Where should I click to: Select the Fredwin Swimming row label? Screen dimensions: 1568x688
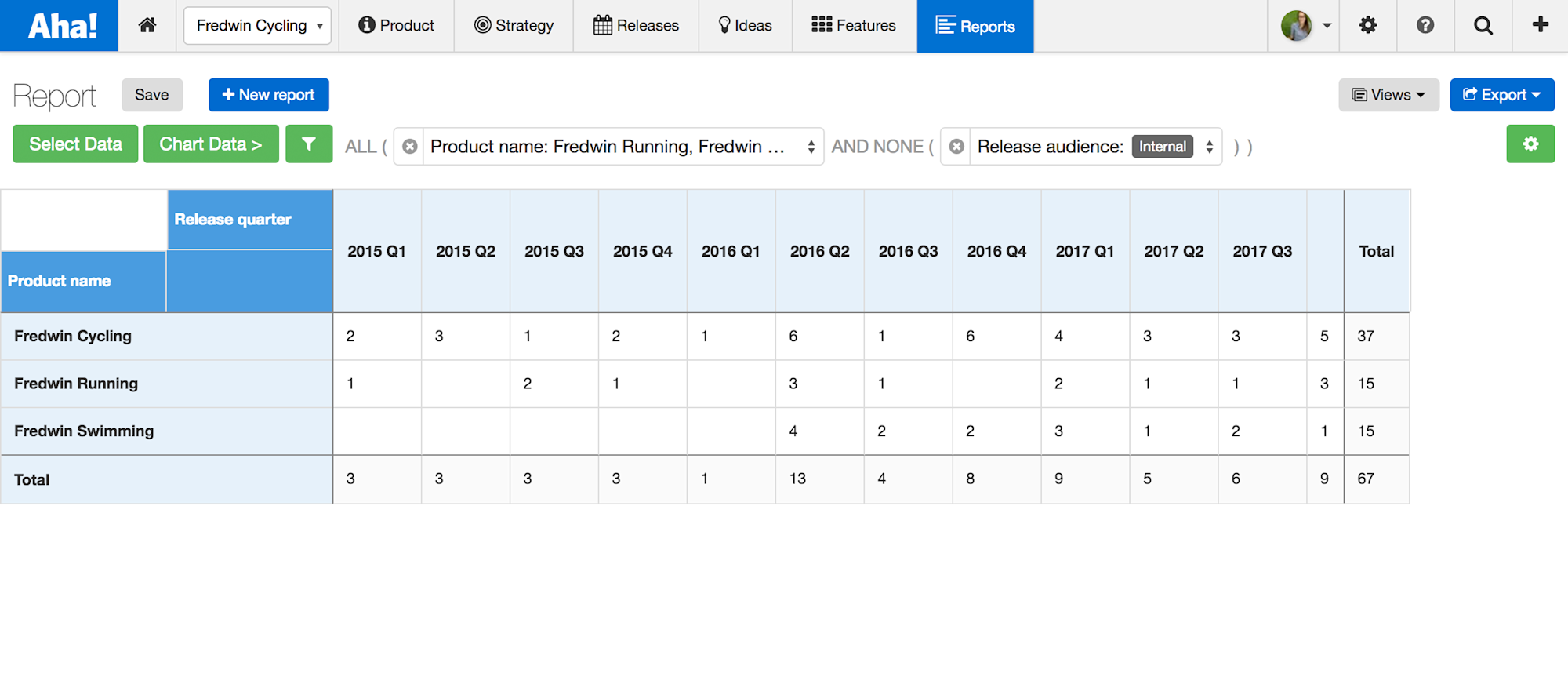84,431
